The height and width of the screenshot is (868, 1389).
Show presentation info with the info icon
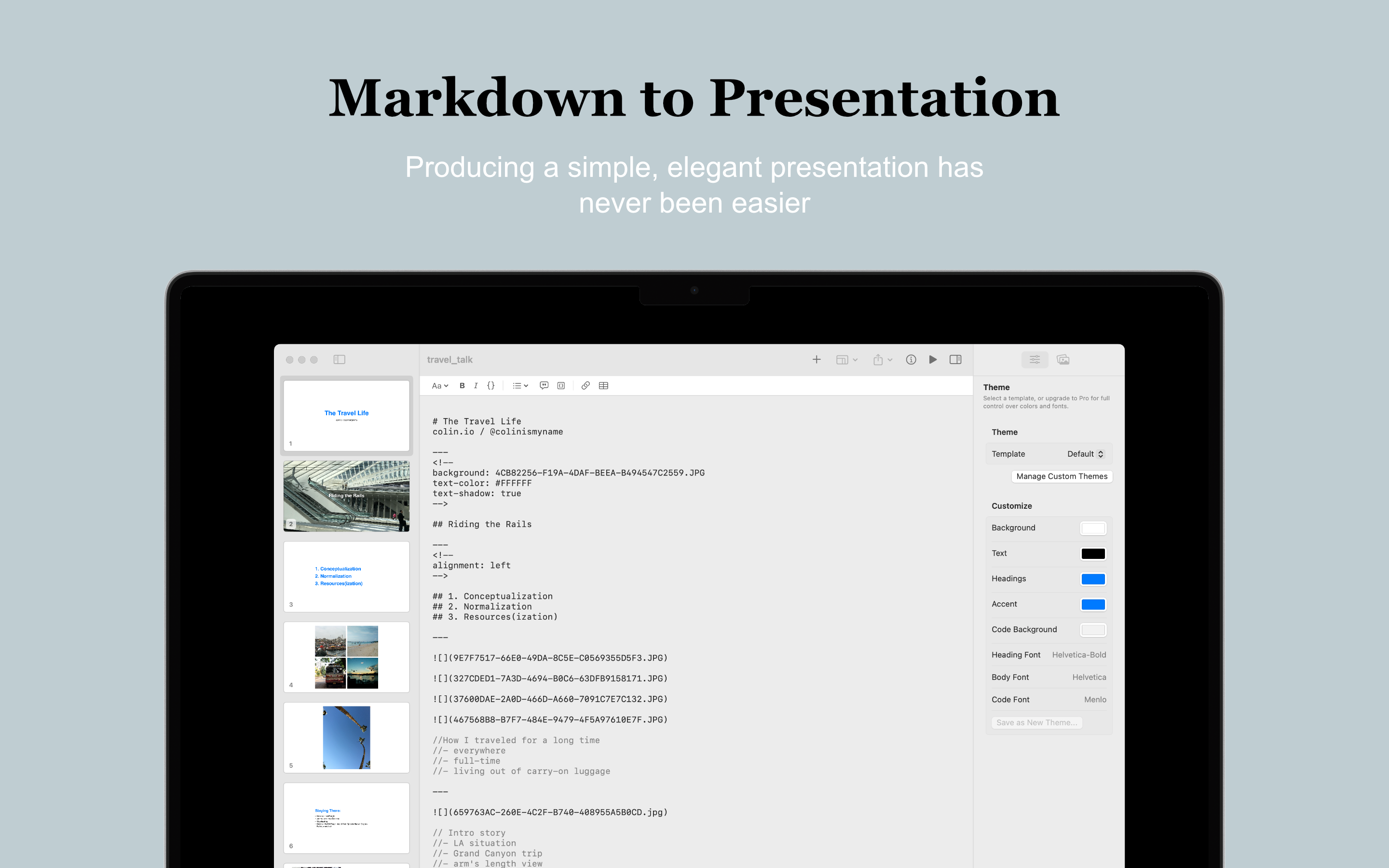911,359
